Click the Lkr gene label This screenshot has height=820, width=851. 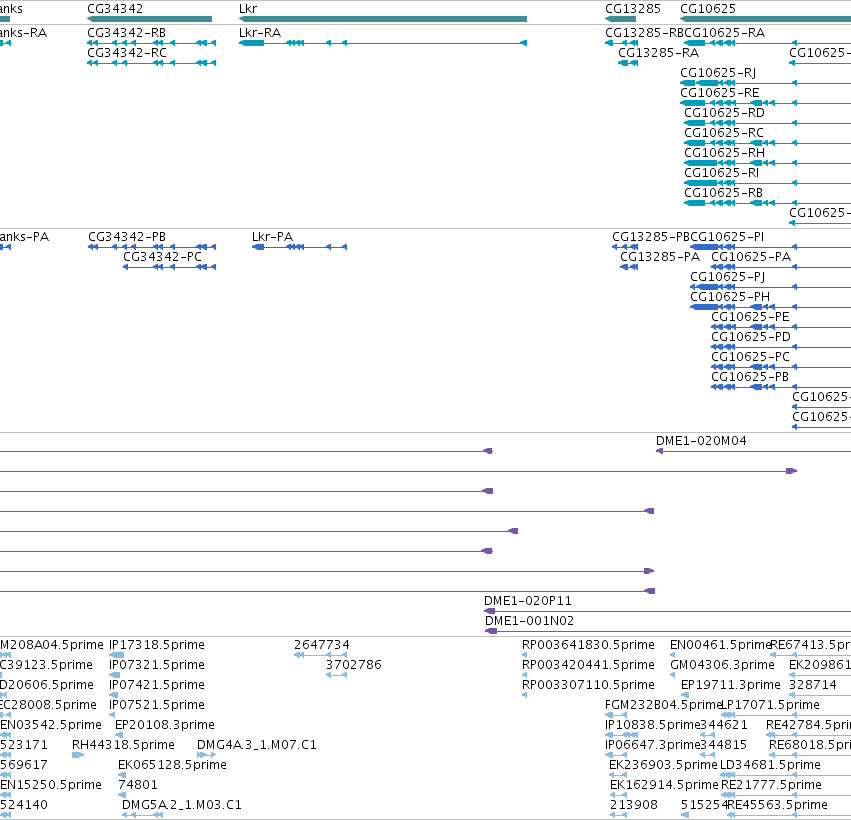click(x=248, y=9)
